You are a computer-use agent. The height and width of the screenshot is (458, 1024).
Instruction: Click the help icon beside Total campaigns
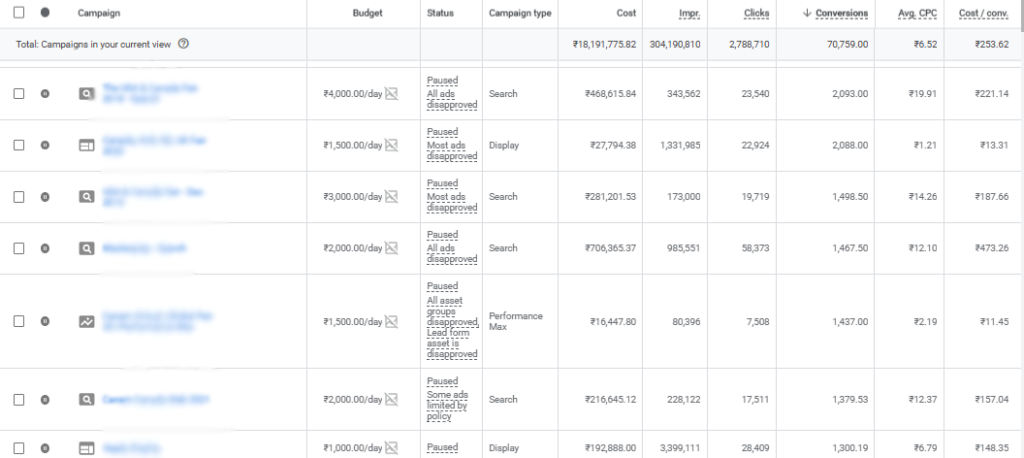(x=184, y=44)
